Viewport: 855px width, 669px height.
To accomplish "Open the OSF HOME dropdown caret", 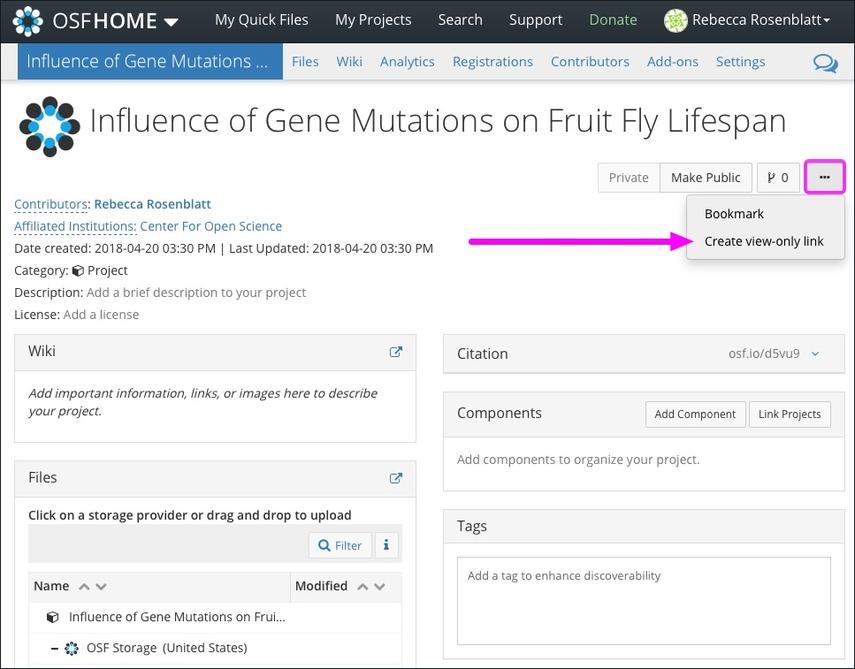I will click(x=171, y=22).
